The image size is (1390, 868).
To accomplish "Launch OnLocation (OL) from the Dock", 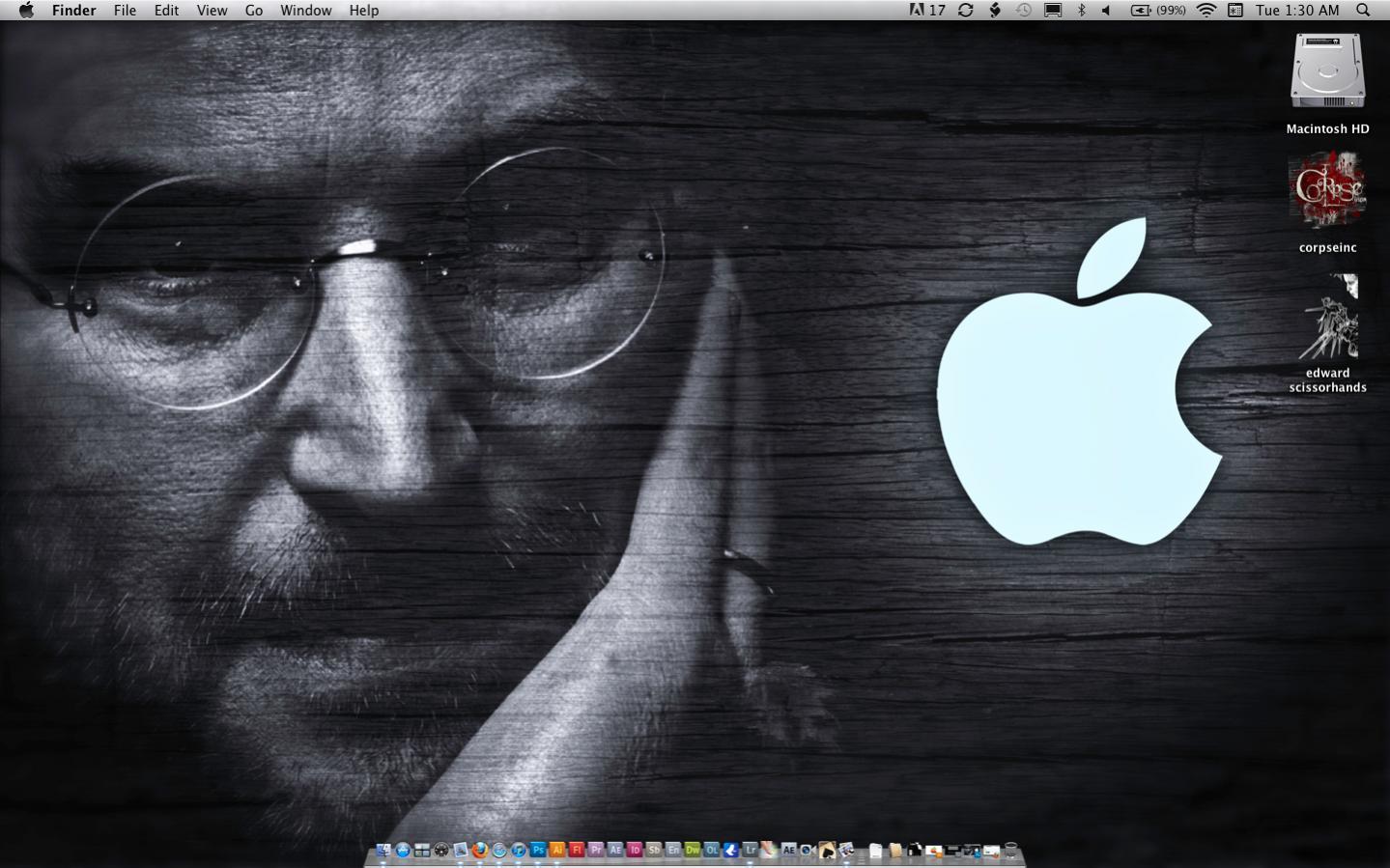I will click(712, 850).
